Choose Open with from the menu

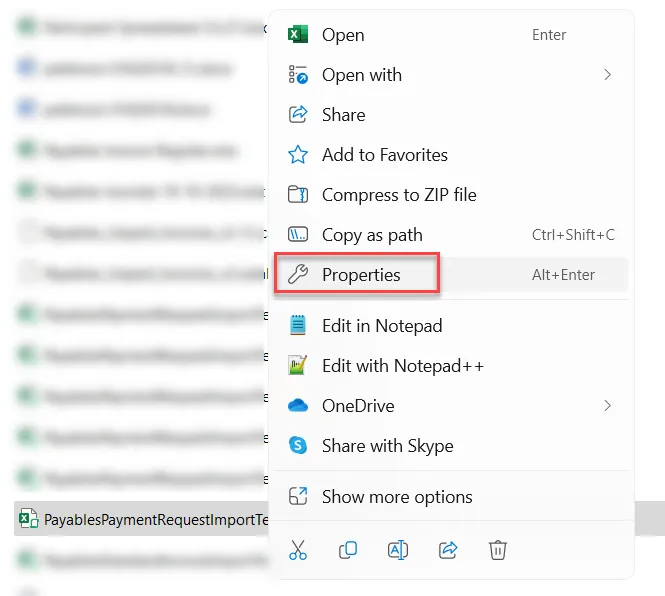point(361,75)
